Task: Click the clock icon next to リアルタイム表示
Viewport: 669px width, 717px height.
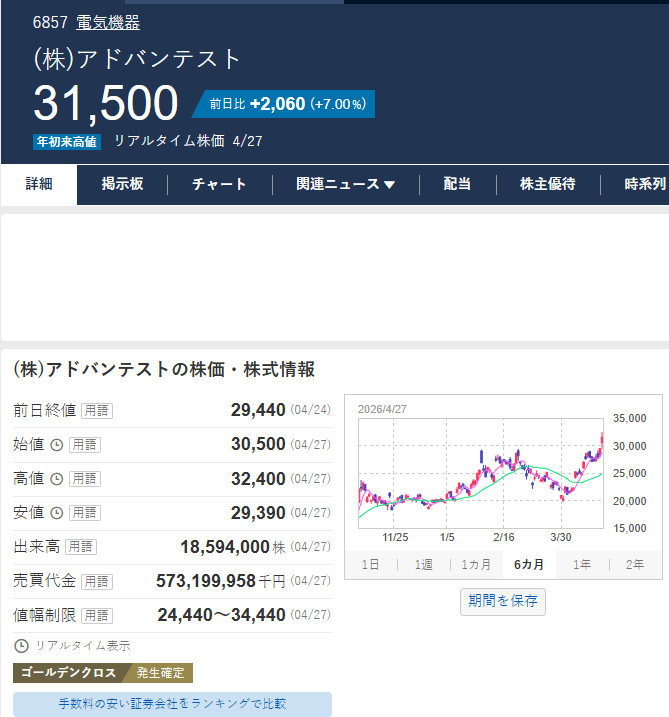Action: [x=21, y=646]
